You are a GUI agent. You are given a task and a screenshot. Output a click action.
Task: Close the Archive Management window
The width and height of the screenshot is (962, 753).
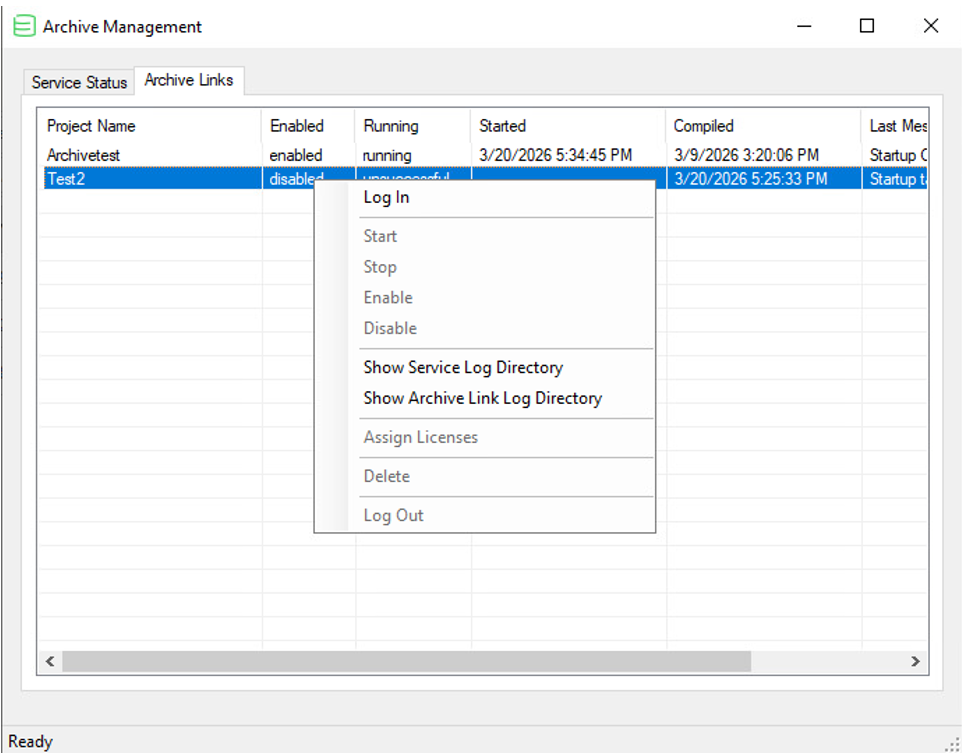tap(931, 26)
